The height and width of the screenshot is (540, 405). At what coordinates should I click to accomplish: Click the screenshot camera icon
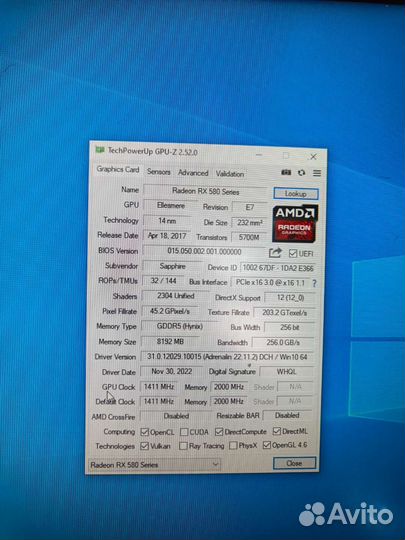[286, 172]
